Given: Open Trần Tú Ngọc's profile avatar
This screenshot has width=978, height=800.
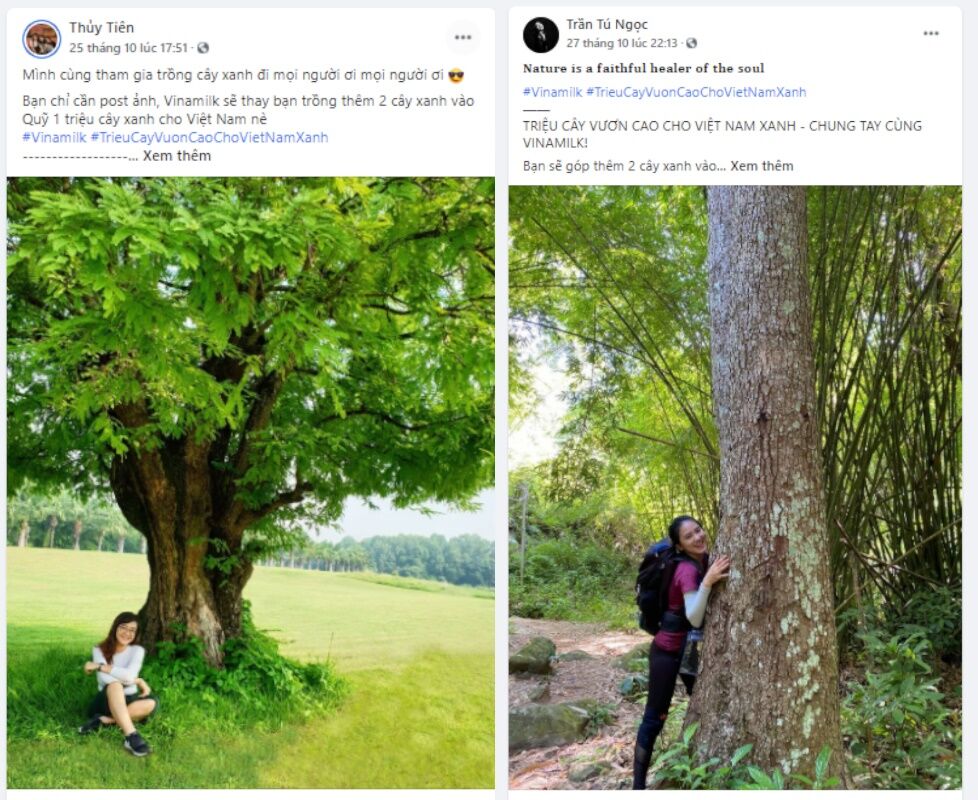Looking at the screenshot, I should pyautogui.click(x=540, y=35).
